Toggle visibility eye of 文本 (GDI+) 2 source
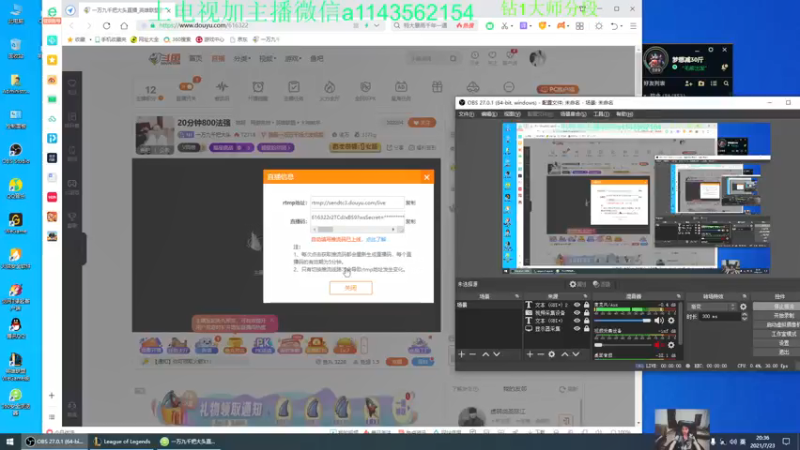800x450 pixels. pyautogui.click(x=577, y=305)
